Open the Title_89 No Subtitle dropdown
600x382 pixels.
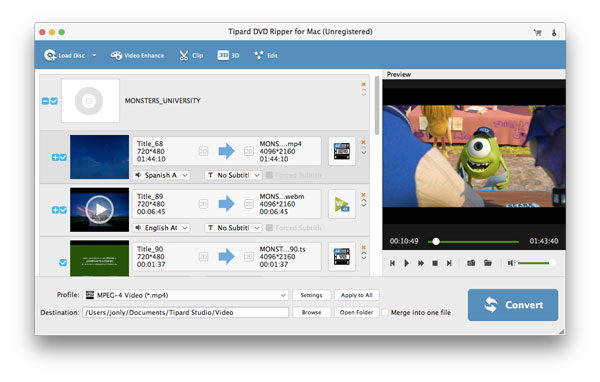point(233,228)
